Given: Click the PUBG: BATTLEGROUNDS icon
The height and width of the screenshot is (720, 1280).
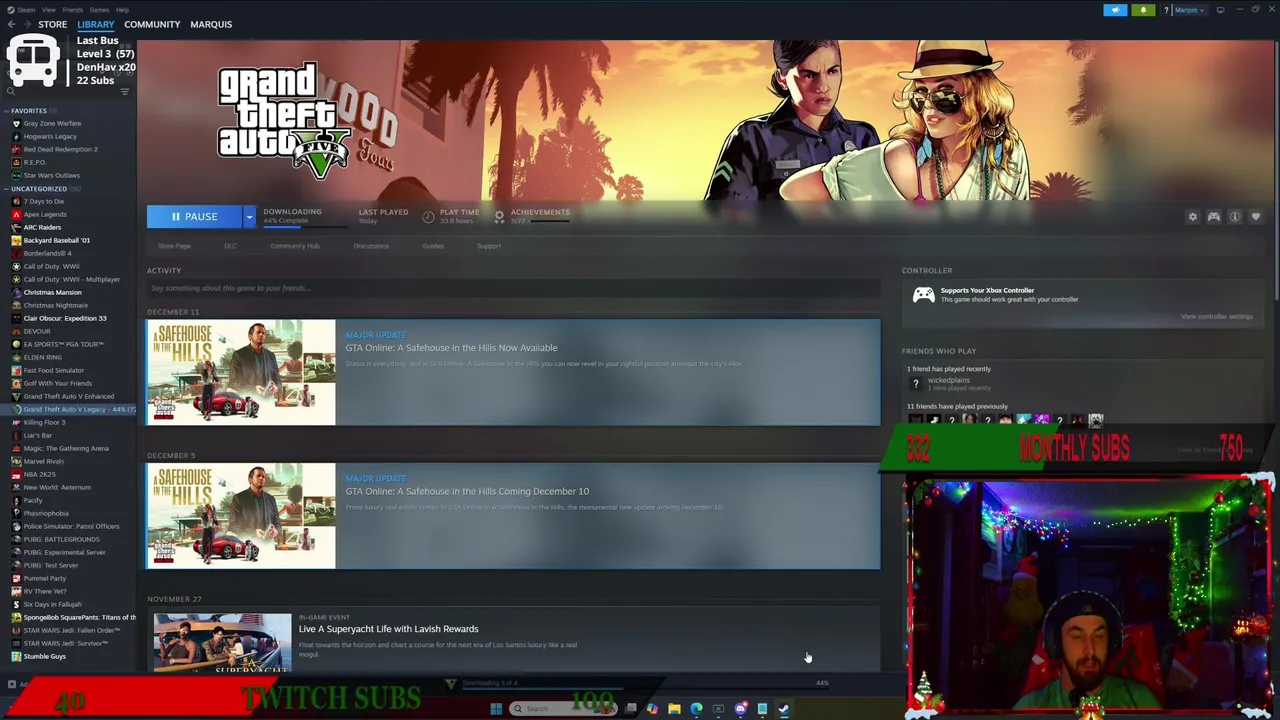Looking at the screenshot, I should 16,539.
